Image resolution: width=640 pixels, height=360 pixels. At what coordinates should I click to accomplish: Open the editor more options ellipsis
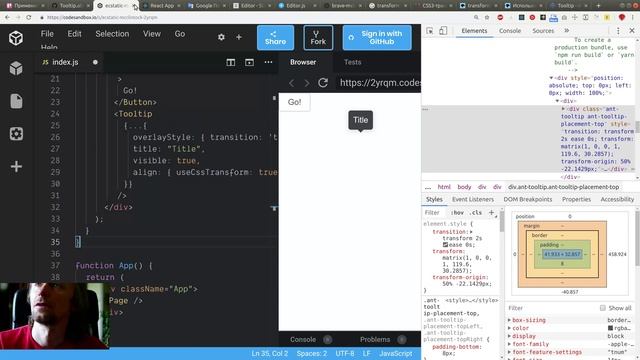(x=268, y=62)
